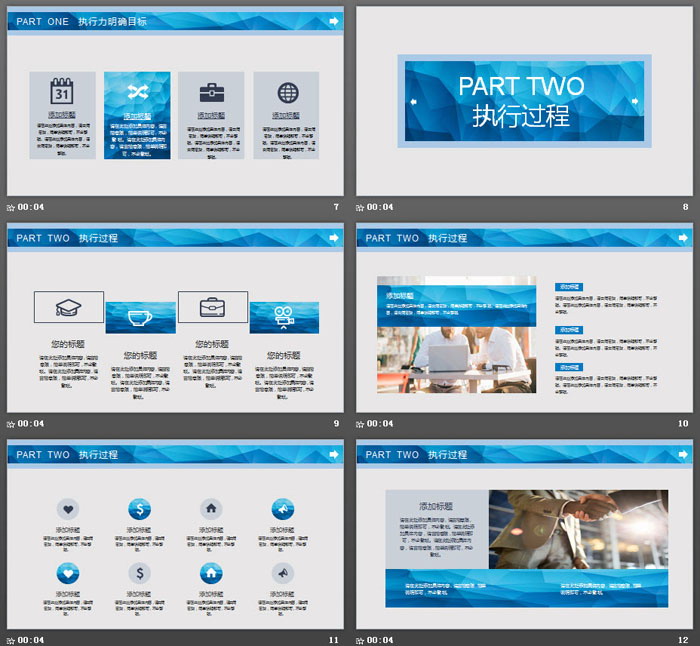Click the briefcase icon on slide 7
The width and height of the screenshot is (700, 646).
(x=211, y=93)
